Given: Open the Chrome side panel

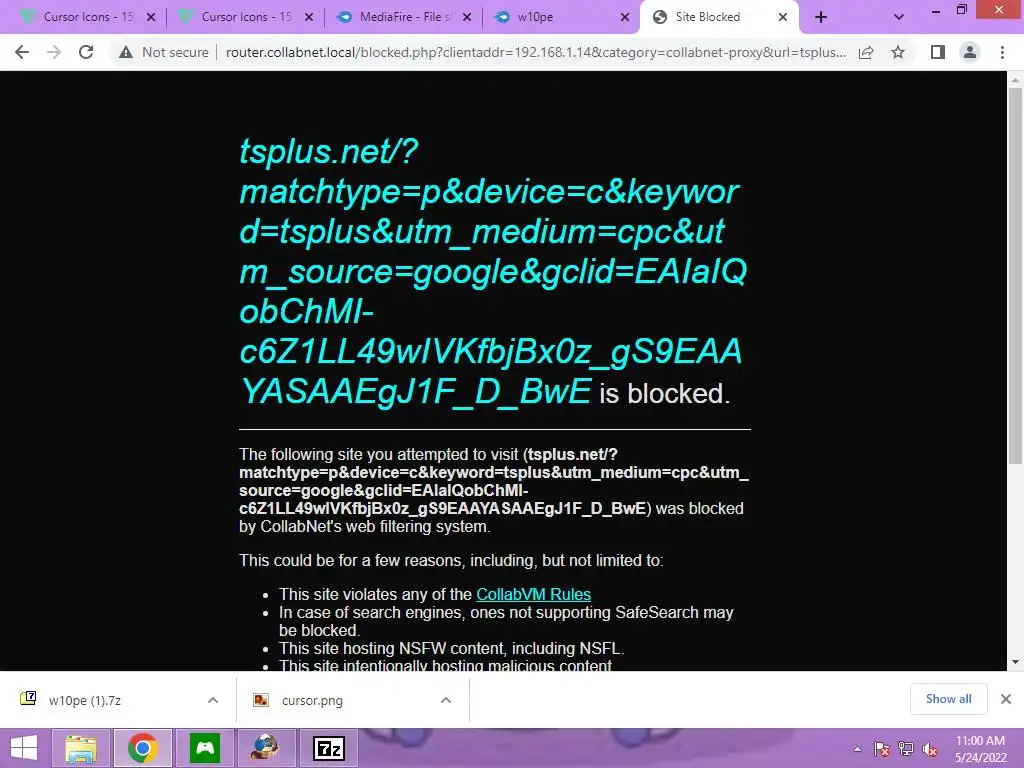Looking at the screenshot, I should tap(938, 52).
